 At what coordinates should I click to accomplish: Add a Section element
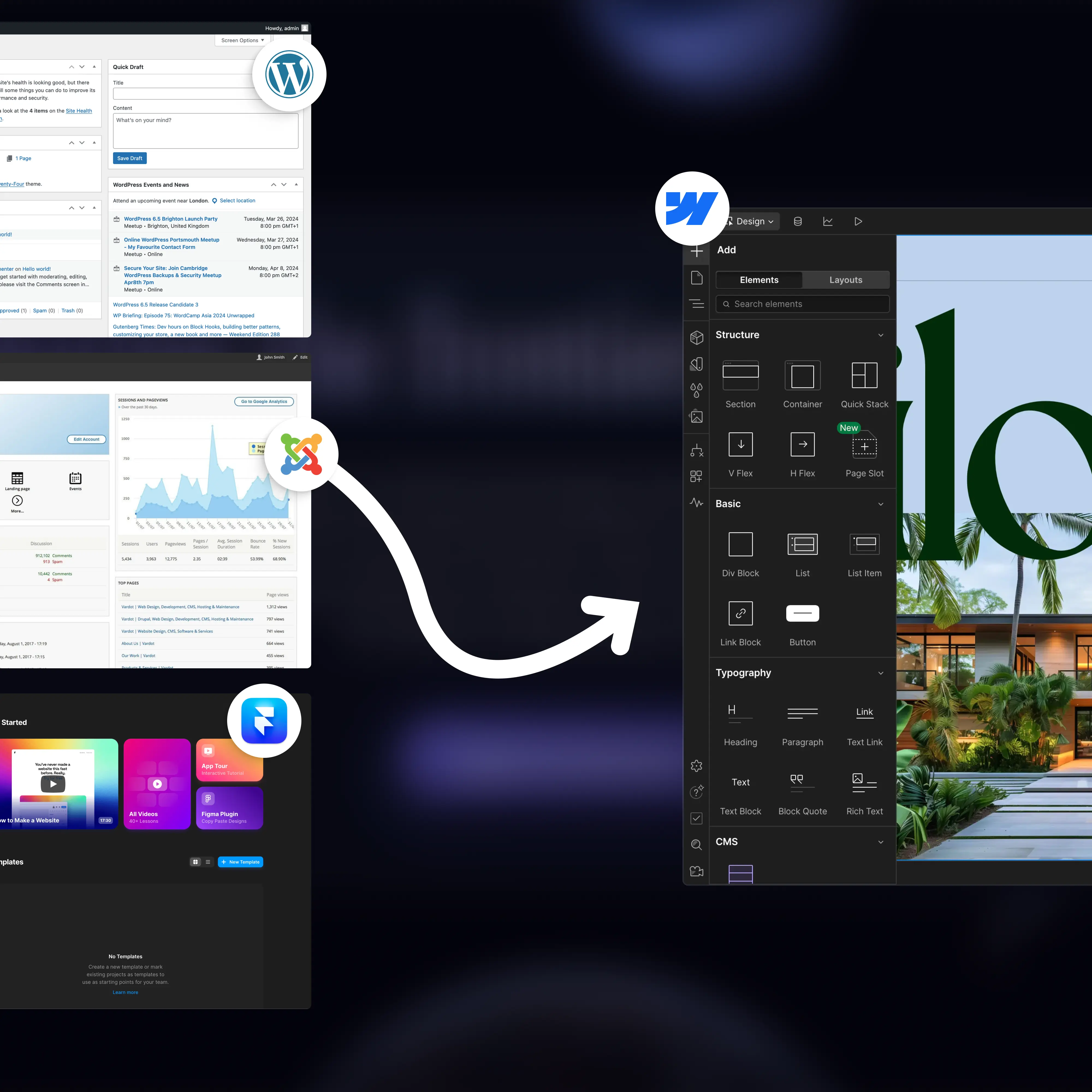point(740,385)
